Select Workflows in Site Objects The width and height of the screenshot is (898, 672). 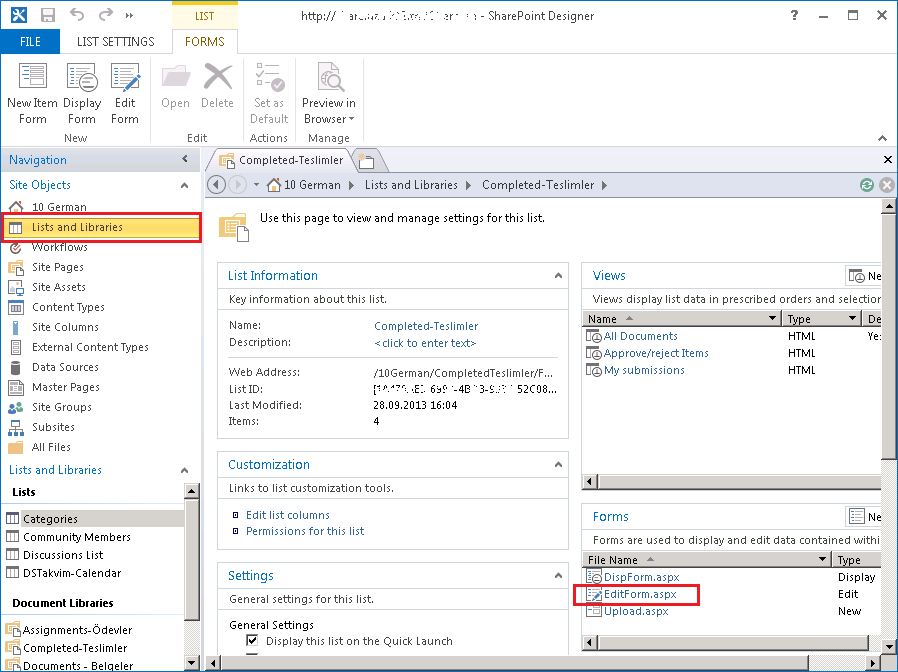point(60,247)
